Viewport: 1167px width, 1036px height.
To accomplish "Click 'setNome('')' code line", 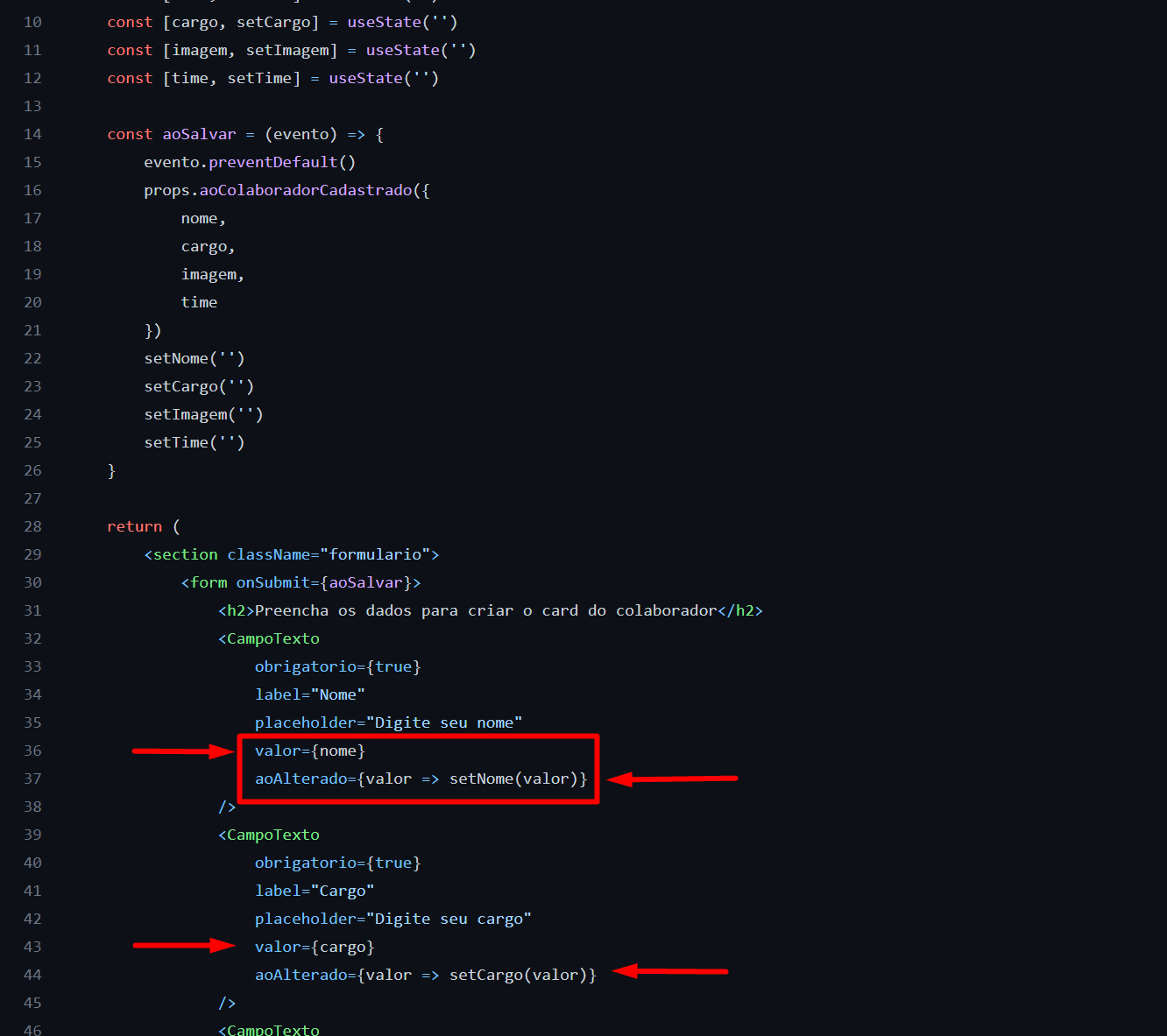I will pyautogui.click(x=194, y=358).
